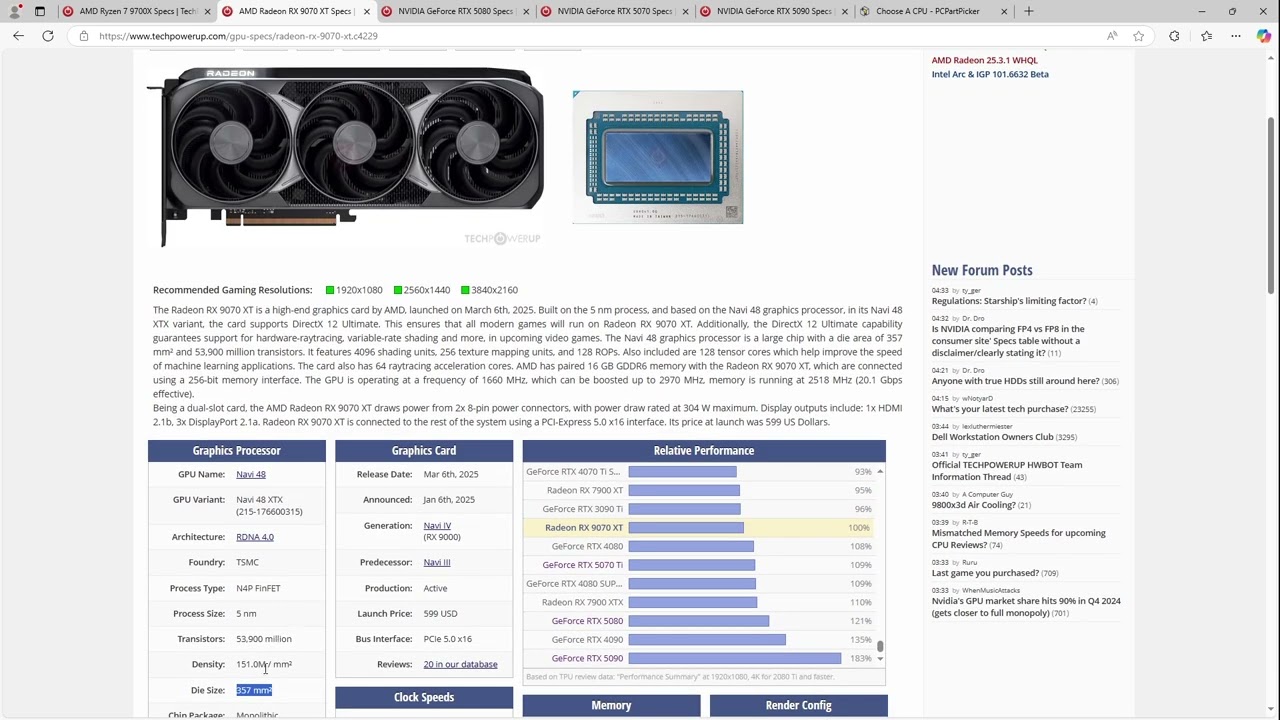Open the Edge profile icon

pyautogui.click(x=14, y=11)
